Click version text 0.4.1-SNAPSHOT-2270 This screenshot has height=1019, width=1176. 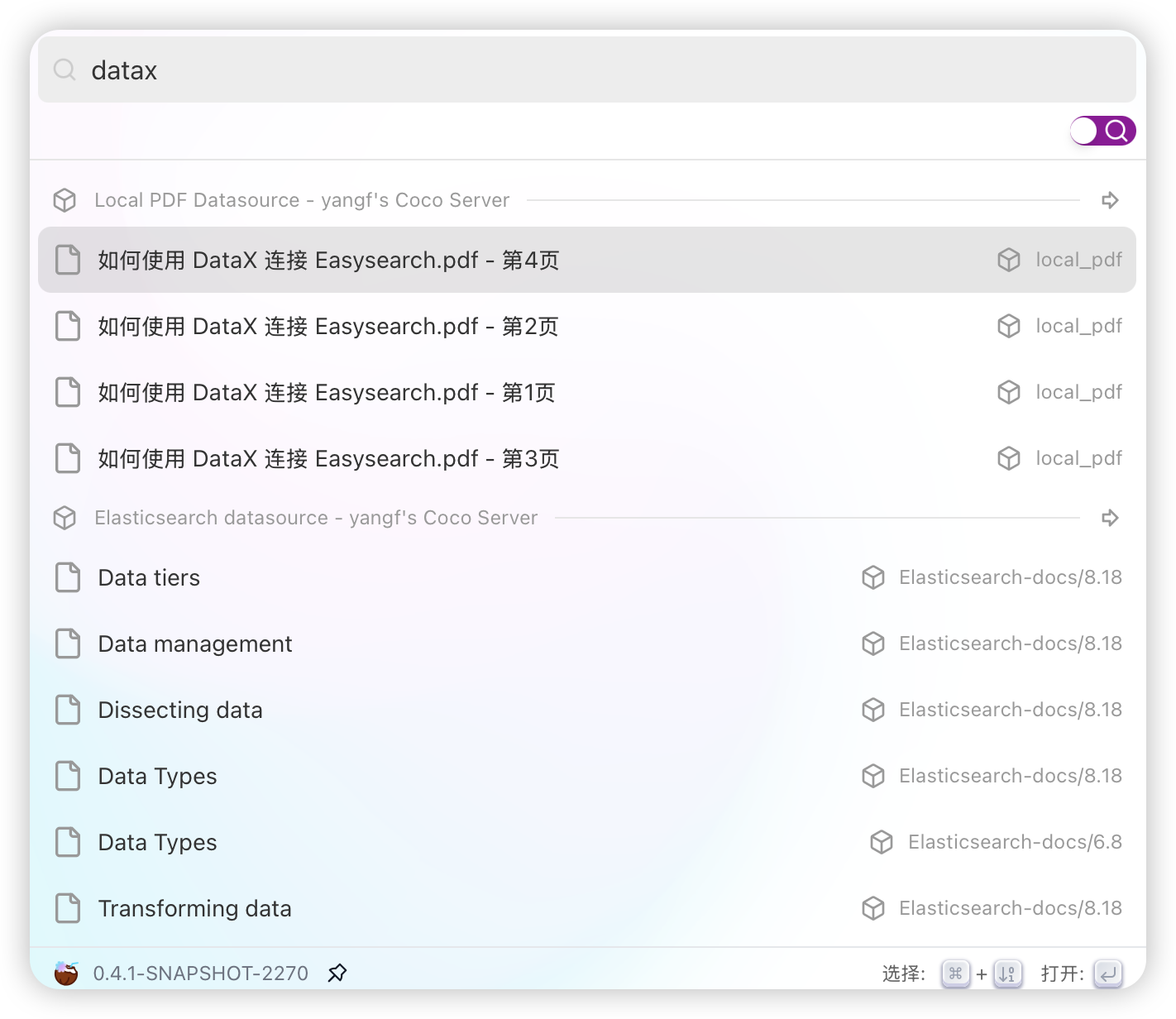(x=201, y=974)
